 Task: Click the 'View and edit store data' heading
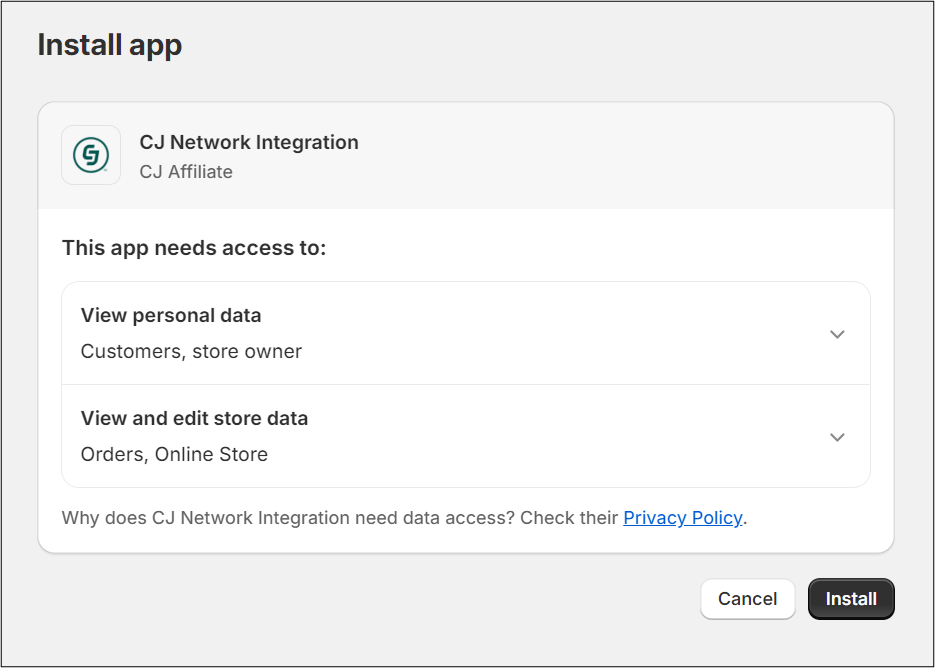(194, 419)
